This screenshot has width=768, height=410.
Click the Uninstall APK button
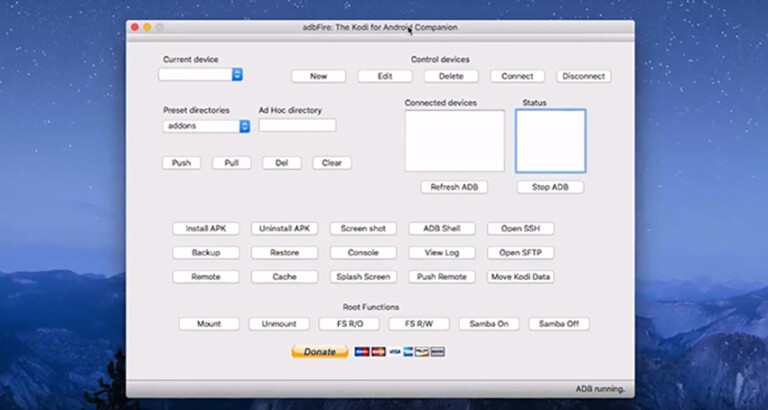(x=285, y=229)
